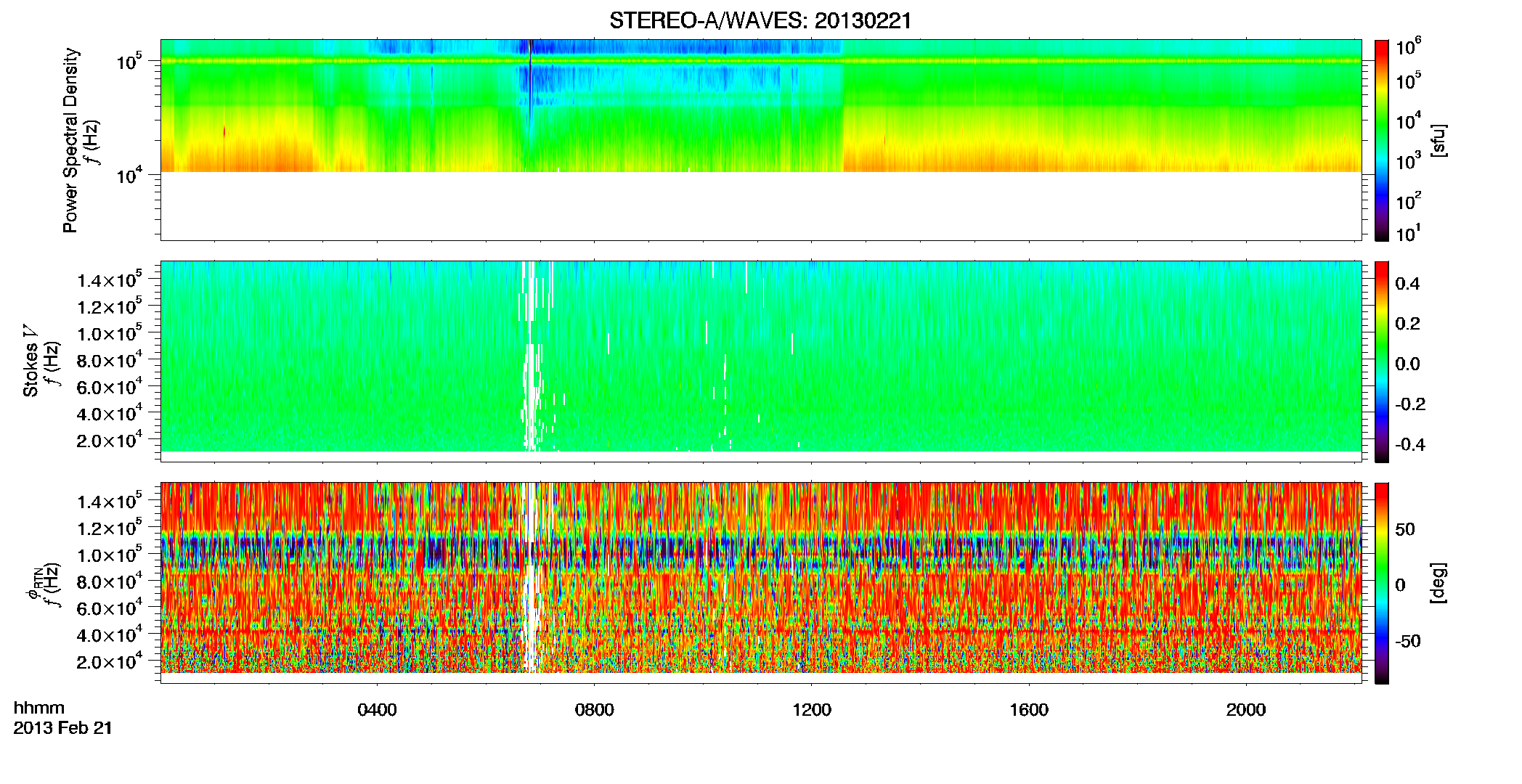Viewport: 1522px width, 784px height.
Task: Click the 1600 time tick label
Action: pos(1029,710)
